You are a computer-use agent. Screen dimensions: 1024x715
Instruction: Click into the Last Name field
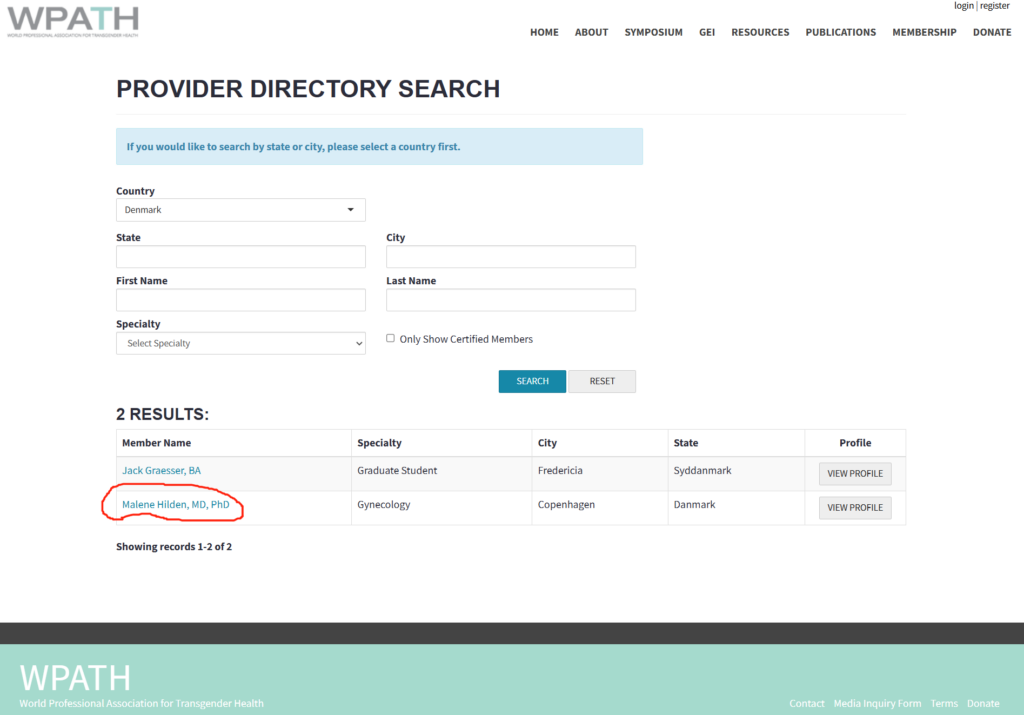(511, 300)
